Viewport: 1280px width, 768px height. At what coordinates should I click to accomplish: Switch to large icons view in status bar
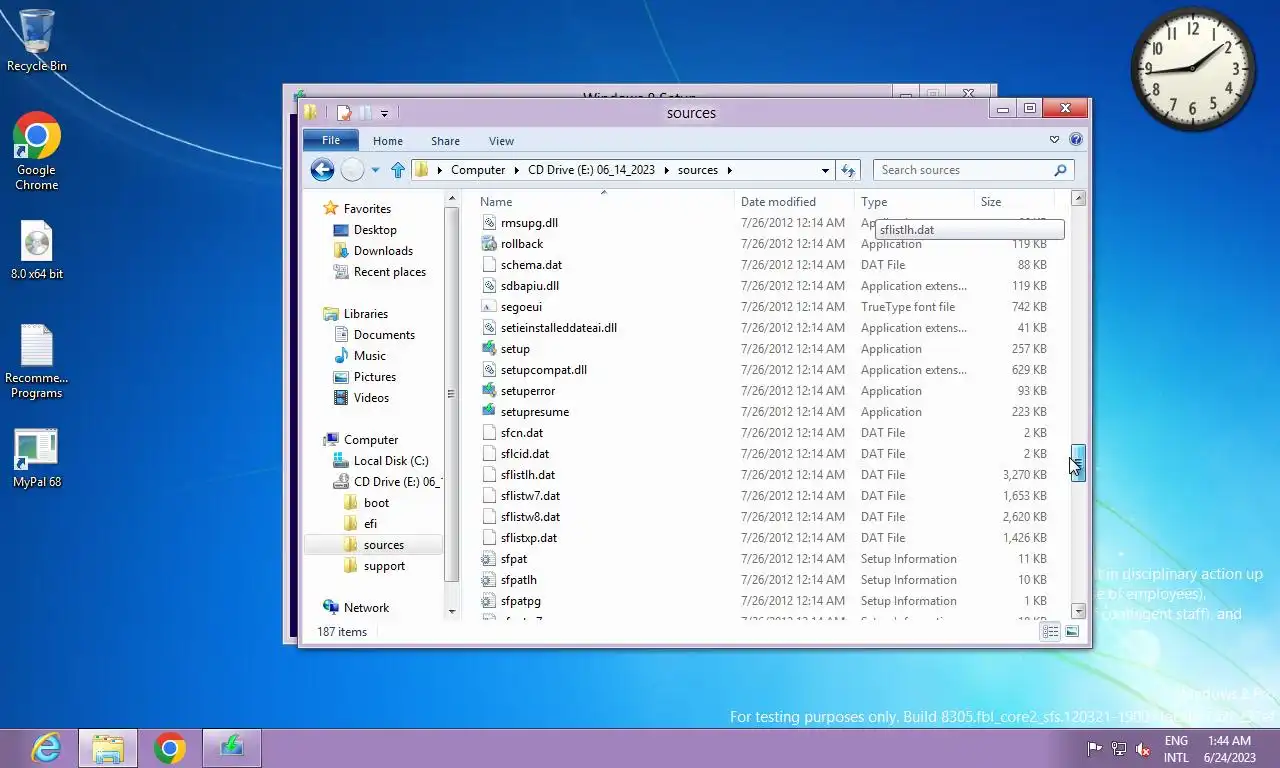1072,632
